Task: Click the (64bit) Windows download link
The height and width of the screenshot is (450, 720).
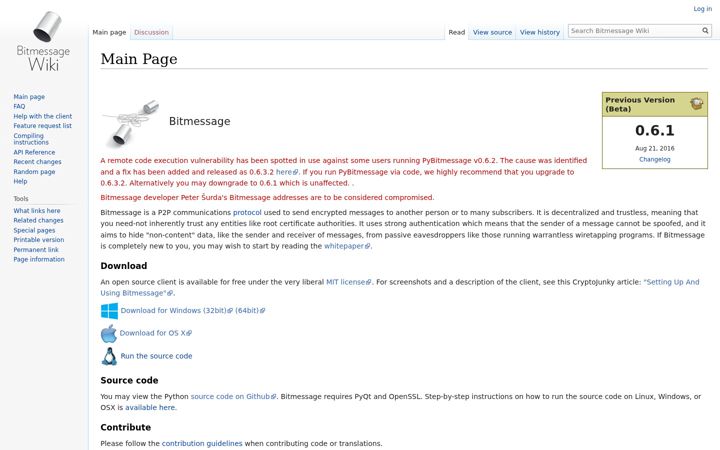Action: [x=250, y=311]
